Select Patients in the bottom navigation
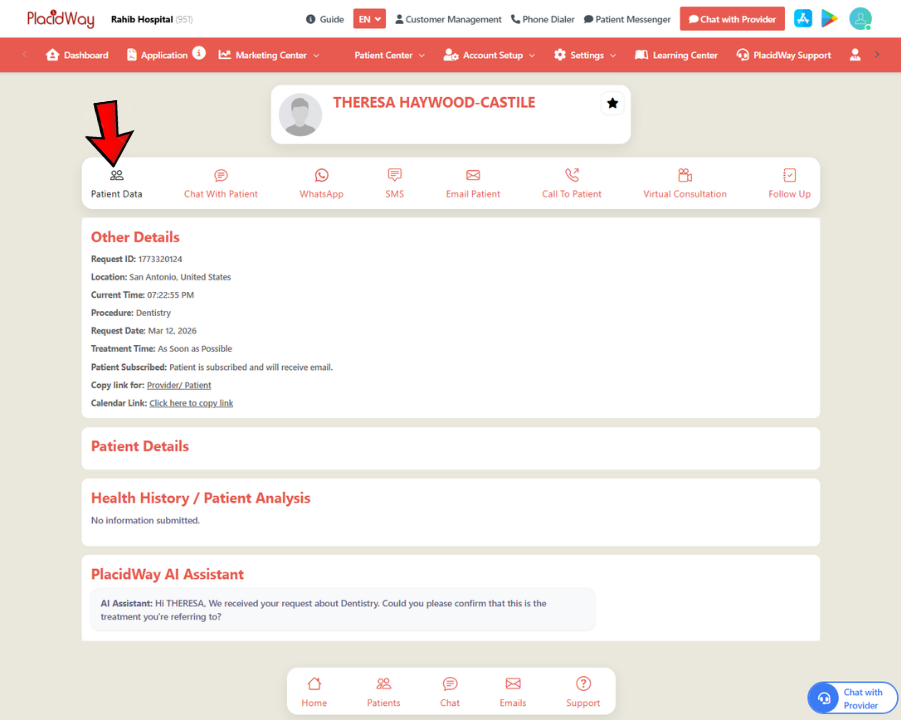The image size is (901, 720). tap(383, 692)
